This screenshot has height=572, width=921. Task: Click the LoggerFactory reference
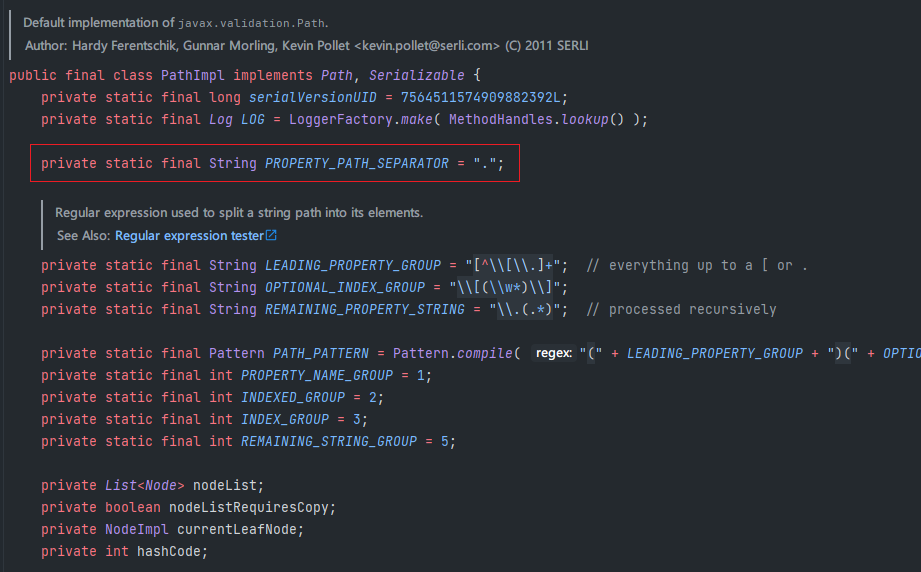pyautogui.click(x=340, y=119)
